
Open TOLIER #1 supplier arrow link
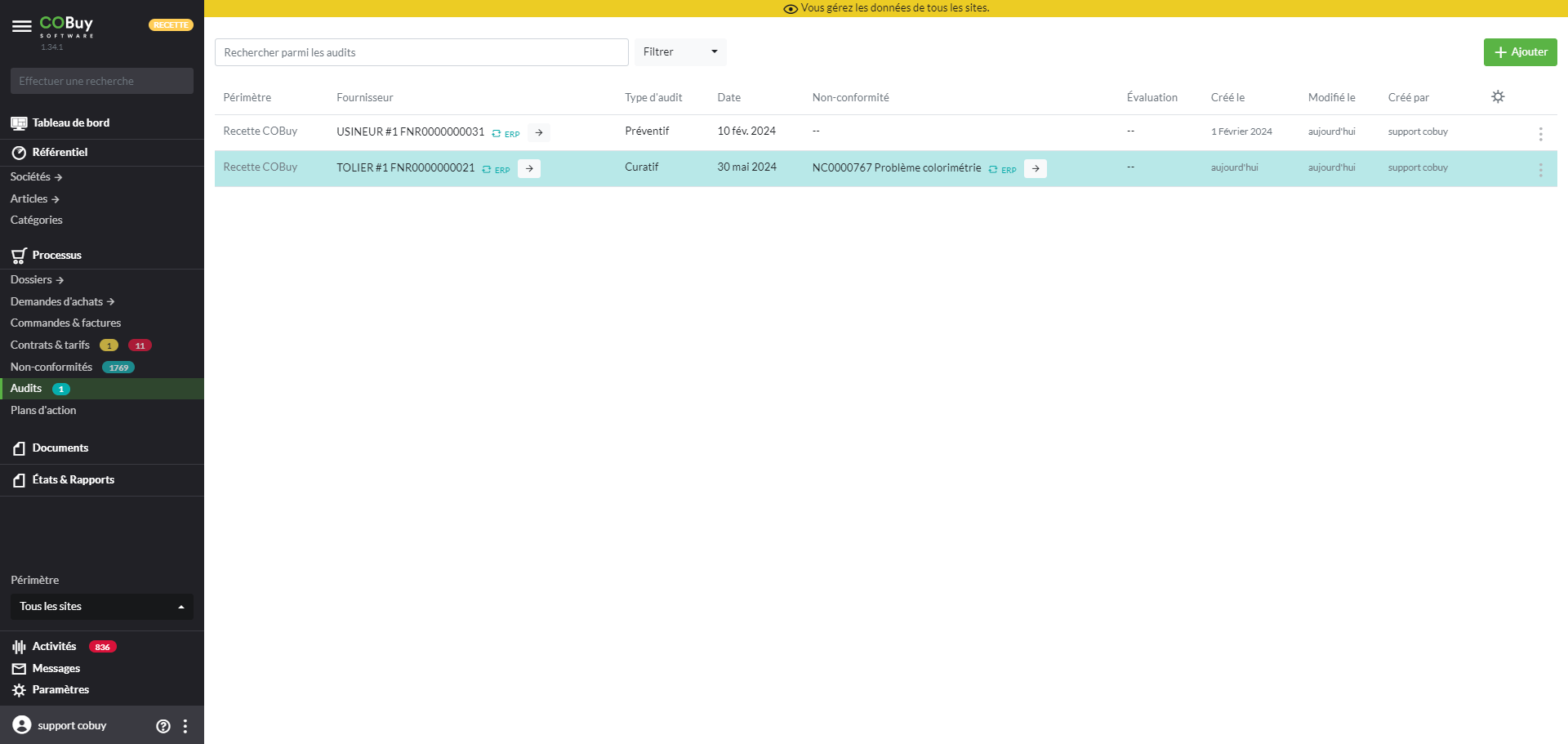pos(529,168)
